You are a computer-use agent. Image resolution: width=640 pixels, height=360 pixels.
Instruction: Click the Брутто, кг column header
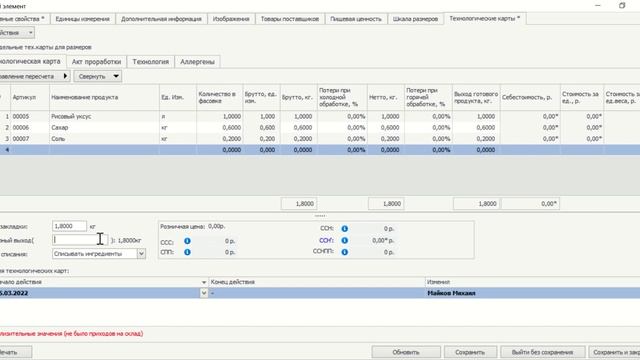(298, 97)
